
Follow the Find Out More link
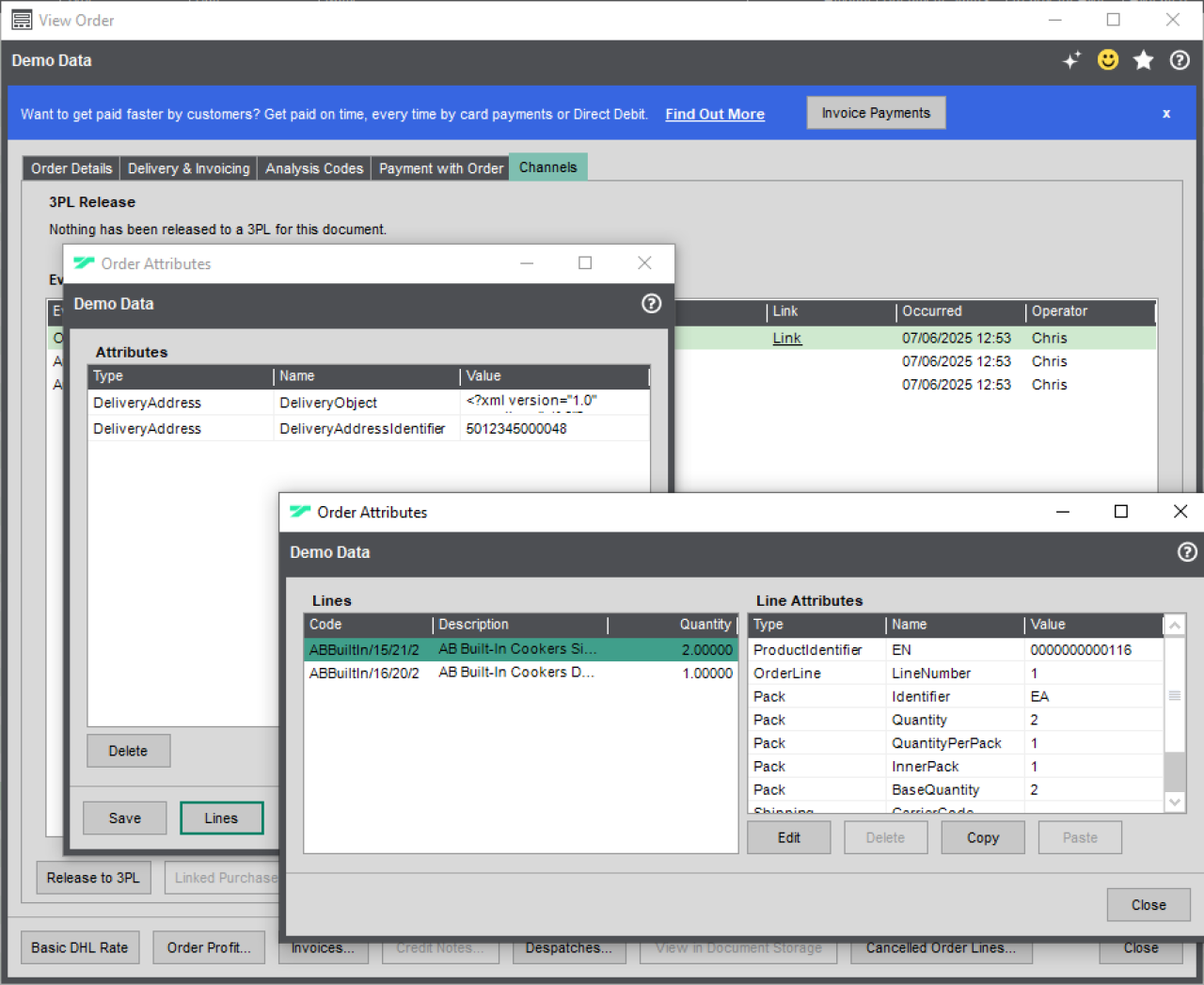click(715, 114)
